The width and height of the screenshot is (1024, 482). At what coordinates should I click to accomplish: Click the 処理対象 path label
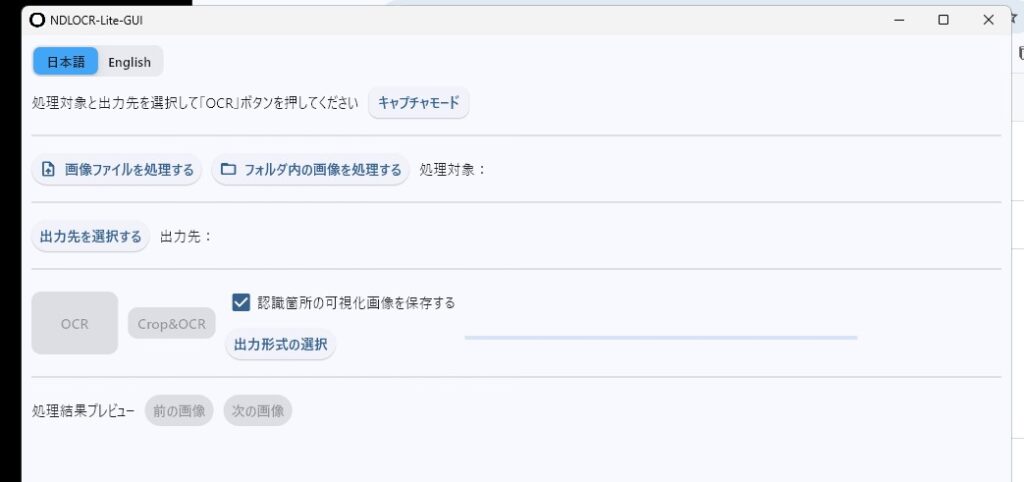(x=453, y=170)
